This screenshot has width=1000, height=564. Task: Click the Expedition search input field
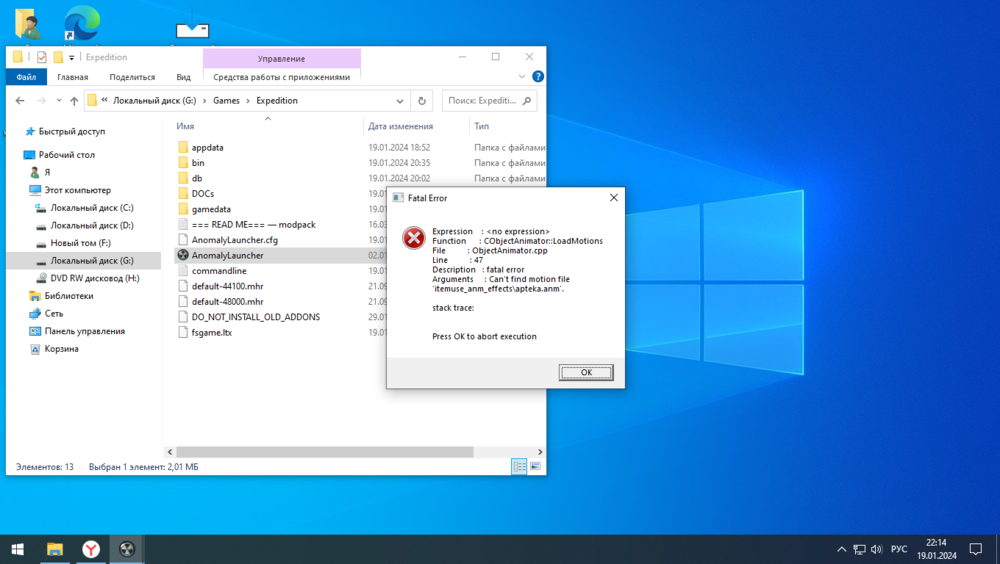tap(484, 101)
